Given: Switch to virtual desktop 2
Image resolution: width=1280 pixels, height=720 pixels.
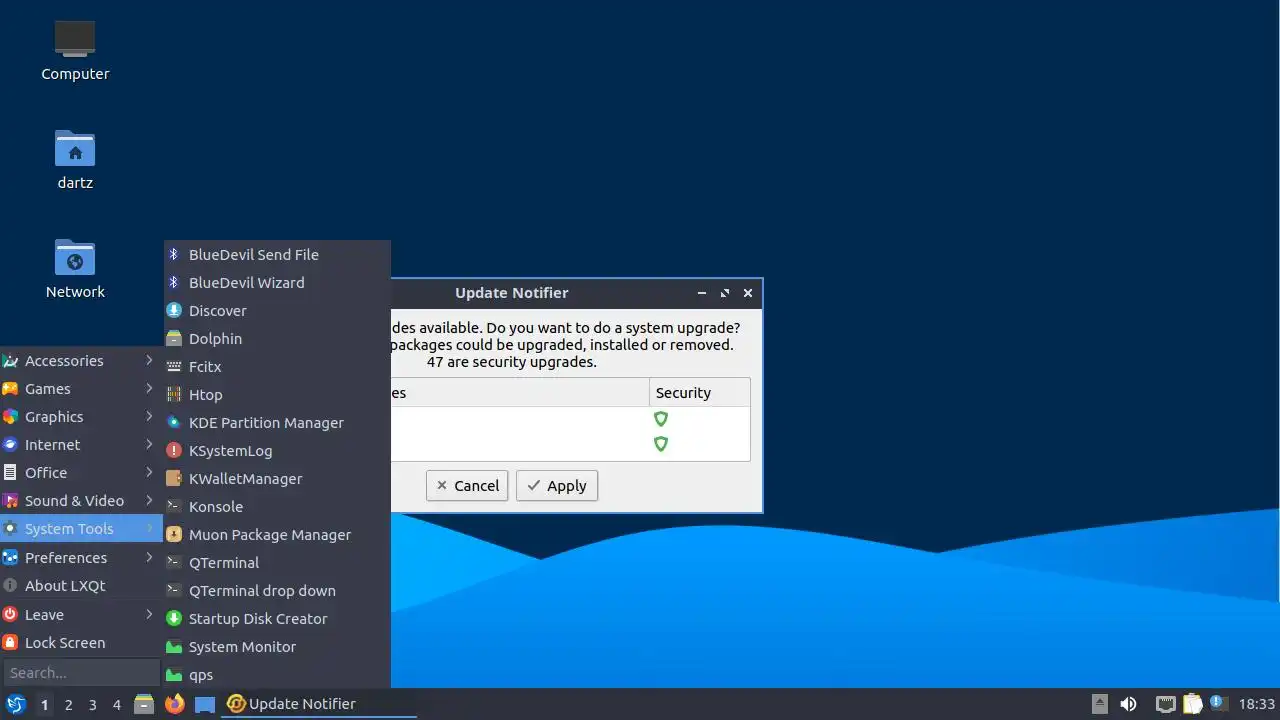Looking at the screenshot, I should (x=68, y=704).
